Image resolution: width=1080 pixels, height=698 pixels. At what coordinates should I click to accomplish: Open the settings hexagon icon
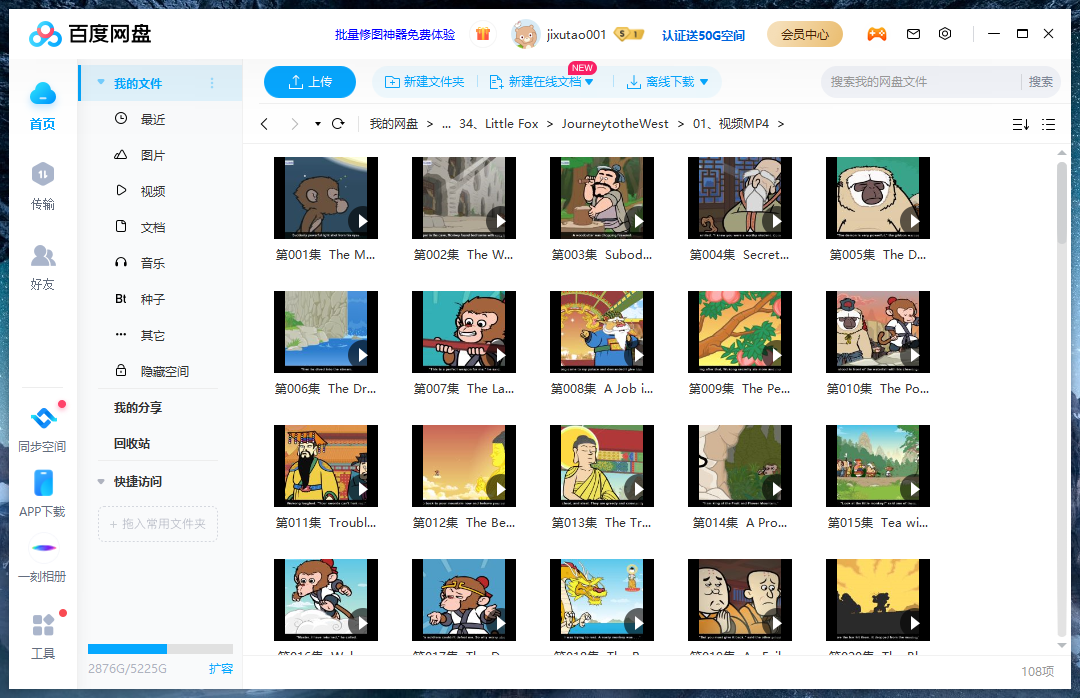click(945, 34)
